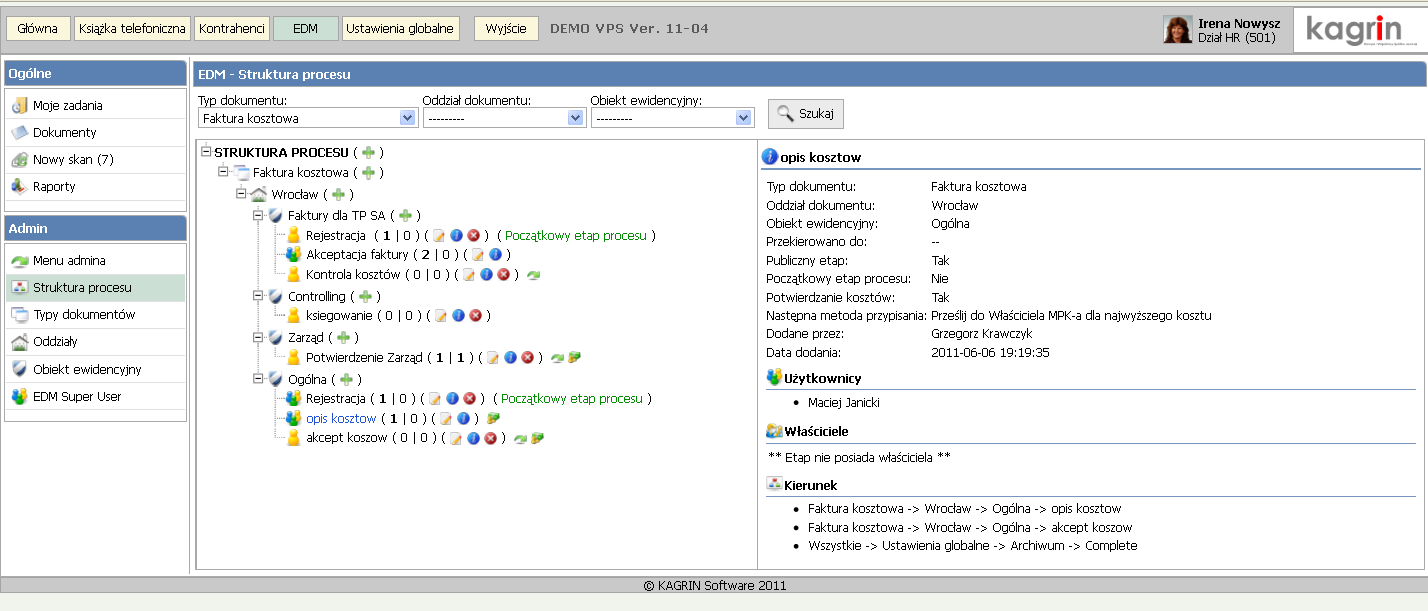Click folder-arrow icon after Potwierdzenie Zarząd

(574, 356)
